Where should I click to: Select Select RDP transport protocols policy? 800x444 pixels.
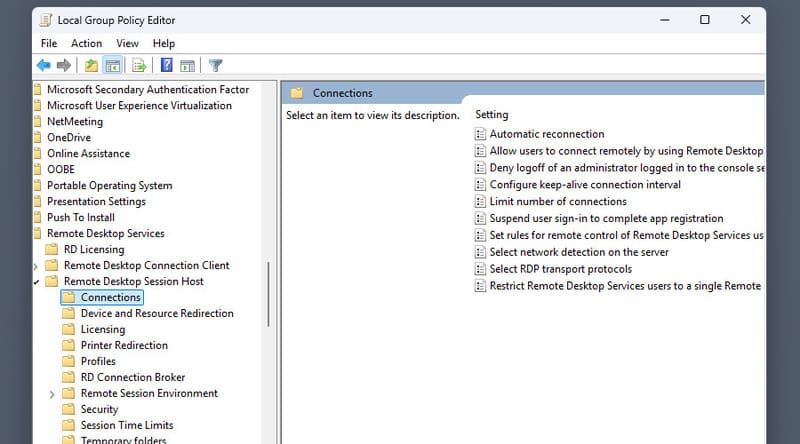pyautogui.click(x=560, y=270)
